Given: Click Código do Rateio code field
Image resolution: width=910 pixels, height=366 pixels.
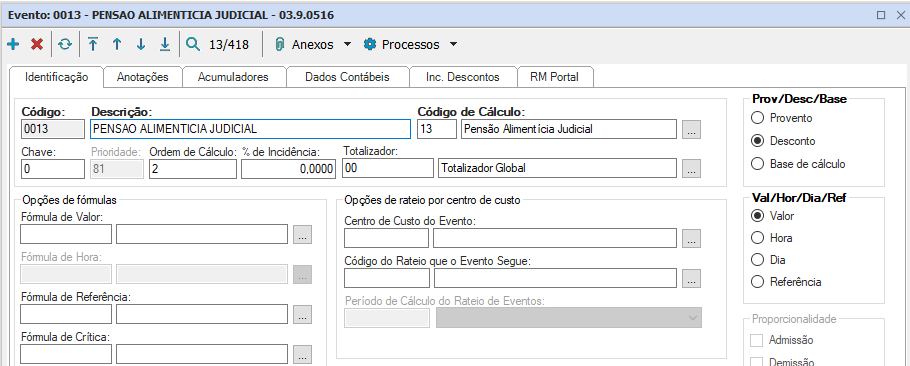Looking at the screenshot, I should point(387,278).
